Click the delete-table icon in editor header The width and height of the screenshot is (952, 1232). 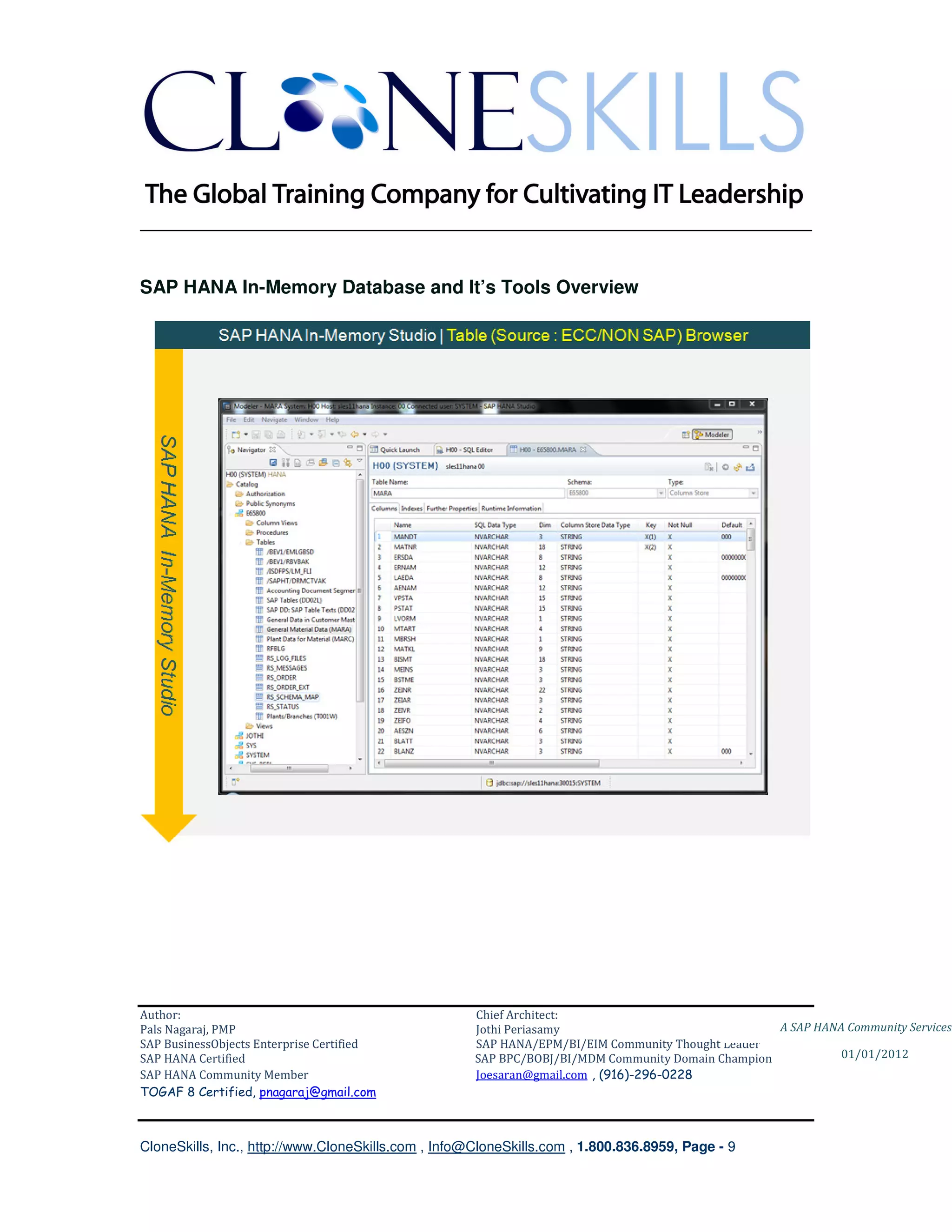(x=709, y=467)
